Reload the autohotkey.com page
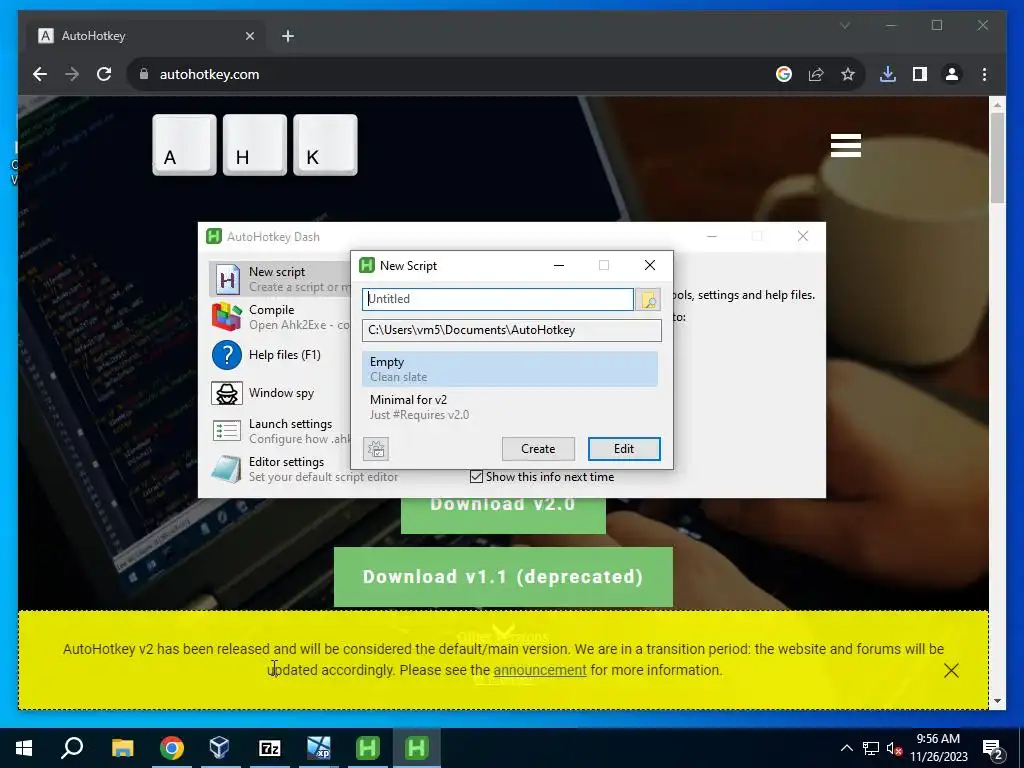 pyautogui.click(x=104, y=74)
